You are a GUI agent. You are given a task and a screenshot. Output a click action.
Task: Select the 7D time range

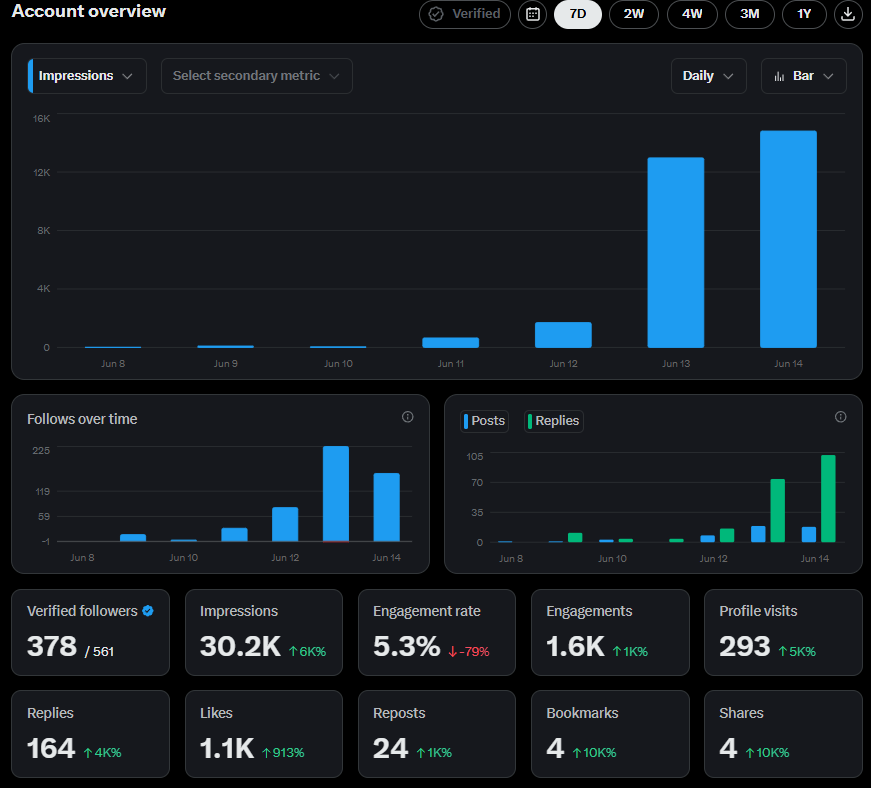(578, 14)
